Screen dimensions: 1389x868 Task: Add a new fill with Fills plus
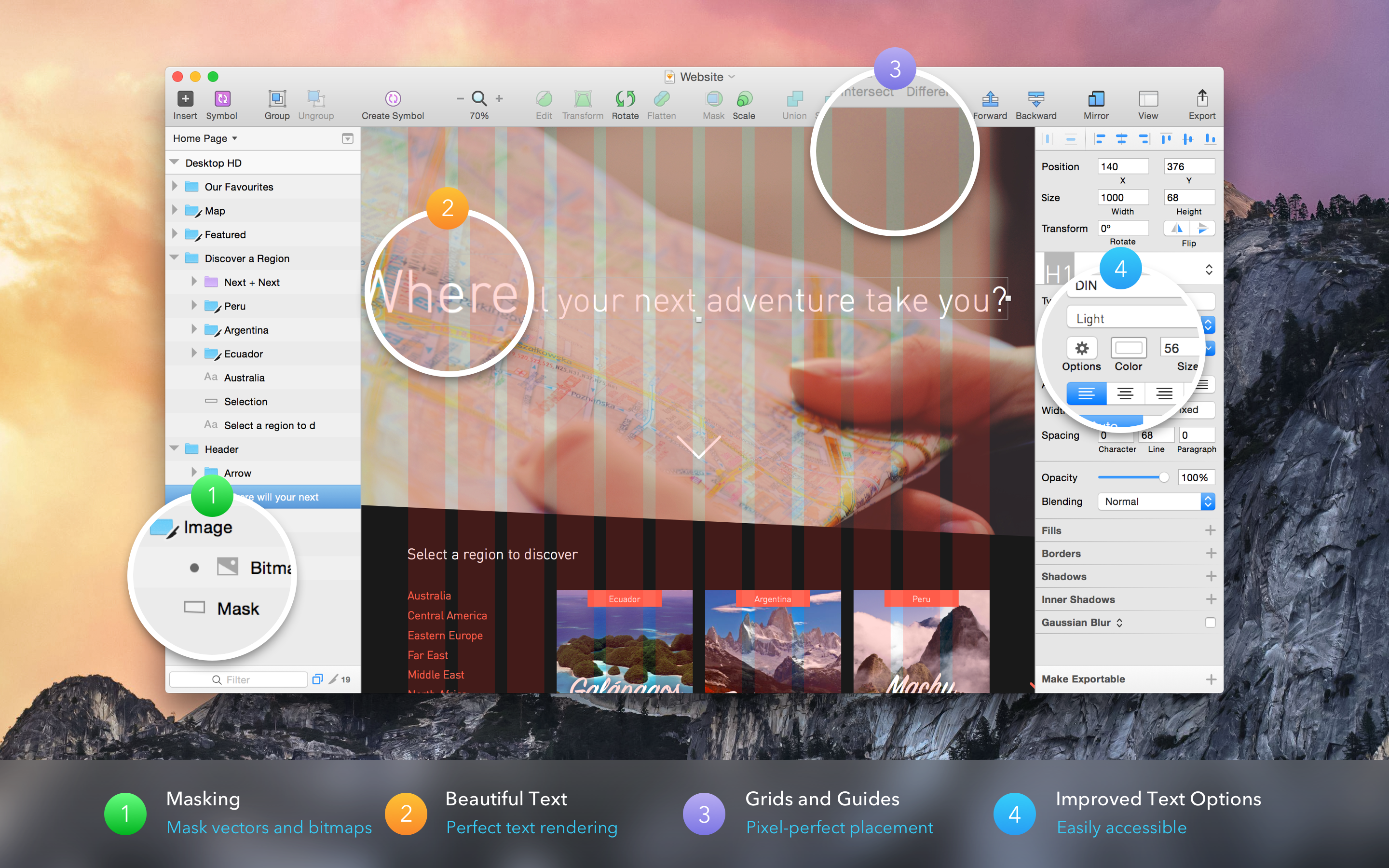(x=1210, y=530)
